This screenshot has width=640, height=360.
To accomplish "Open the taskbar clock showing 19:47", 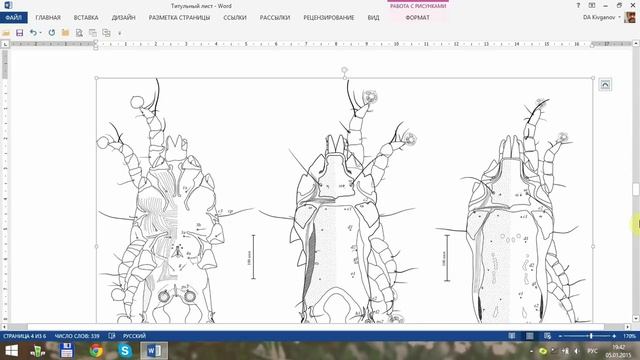I will (x=619, y=351).
